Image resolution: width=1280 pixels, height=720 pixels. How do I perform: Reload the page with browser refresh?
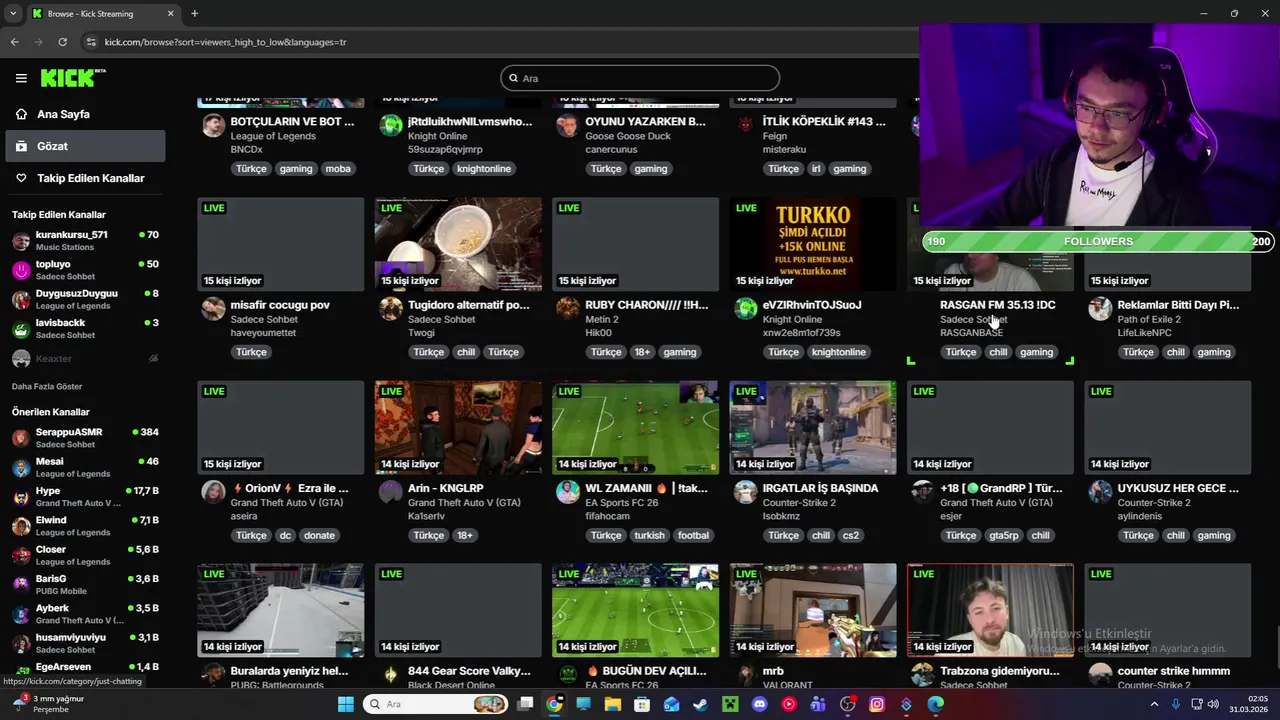tap(62, 42)
